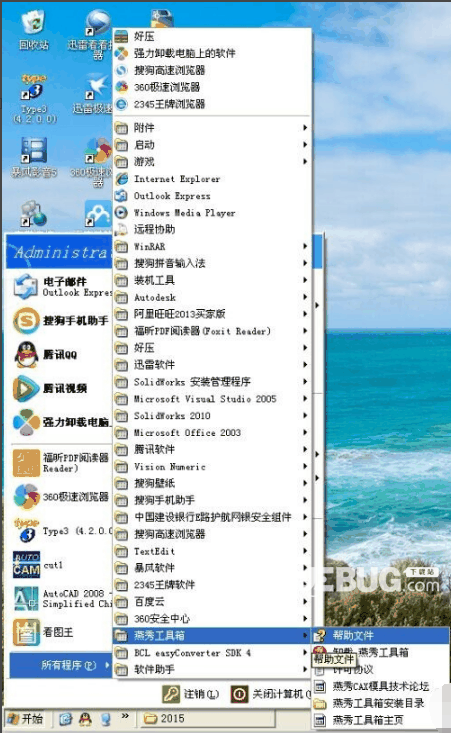Open 2345王牌浏览器 in programs list
Viewport: 451px width, 733px height.
pyautogui.click(x=213, y=104)
